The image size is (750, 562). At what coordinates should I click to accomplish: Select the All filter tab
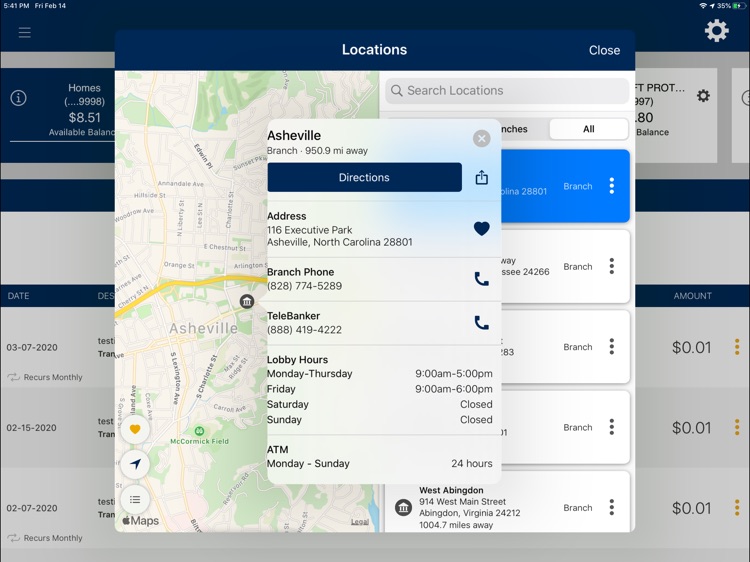[589, 129]
